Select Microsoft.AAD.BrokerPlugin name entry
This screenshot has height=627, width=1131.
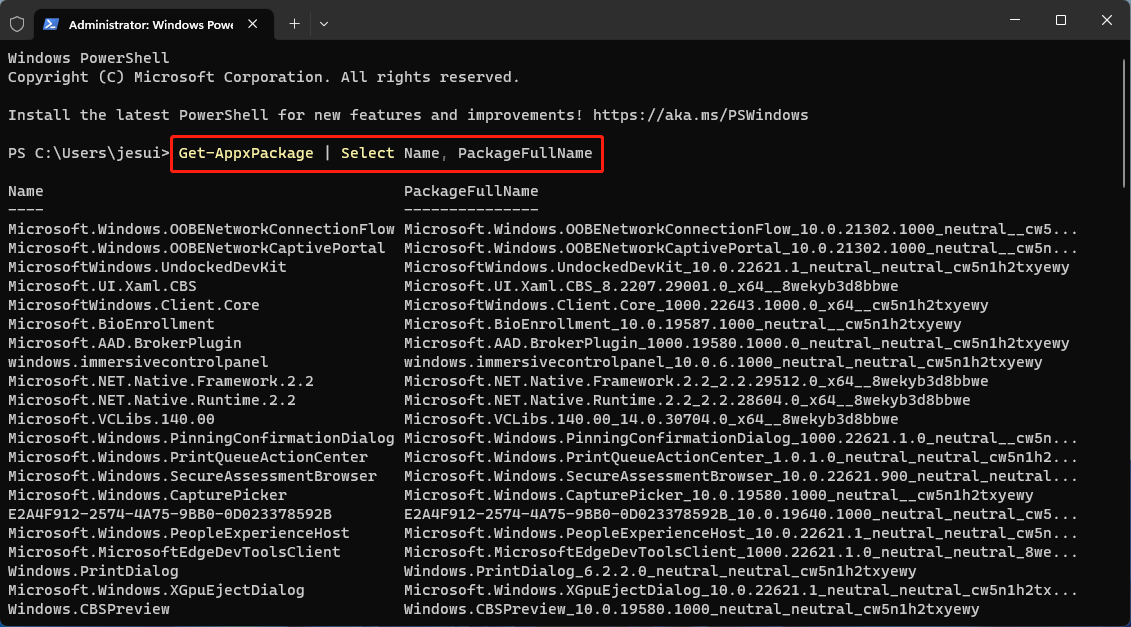coord(125,343)
